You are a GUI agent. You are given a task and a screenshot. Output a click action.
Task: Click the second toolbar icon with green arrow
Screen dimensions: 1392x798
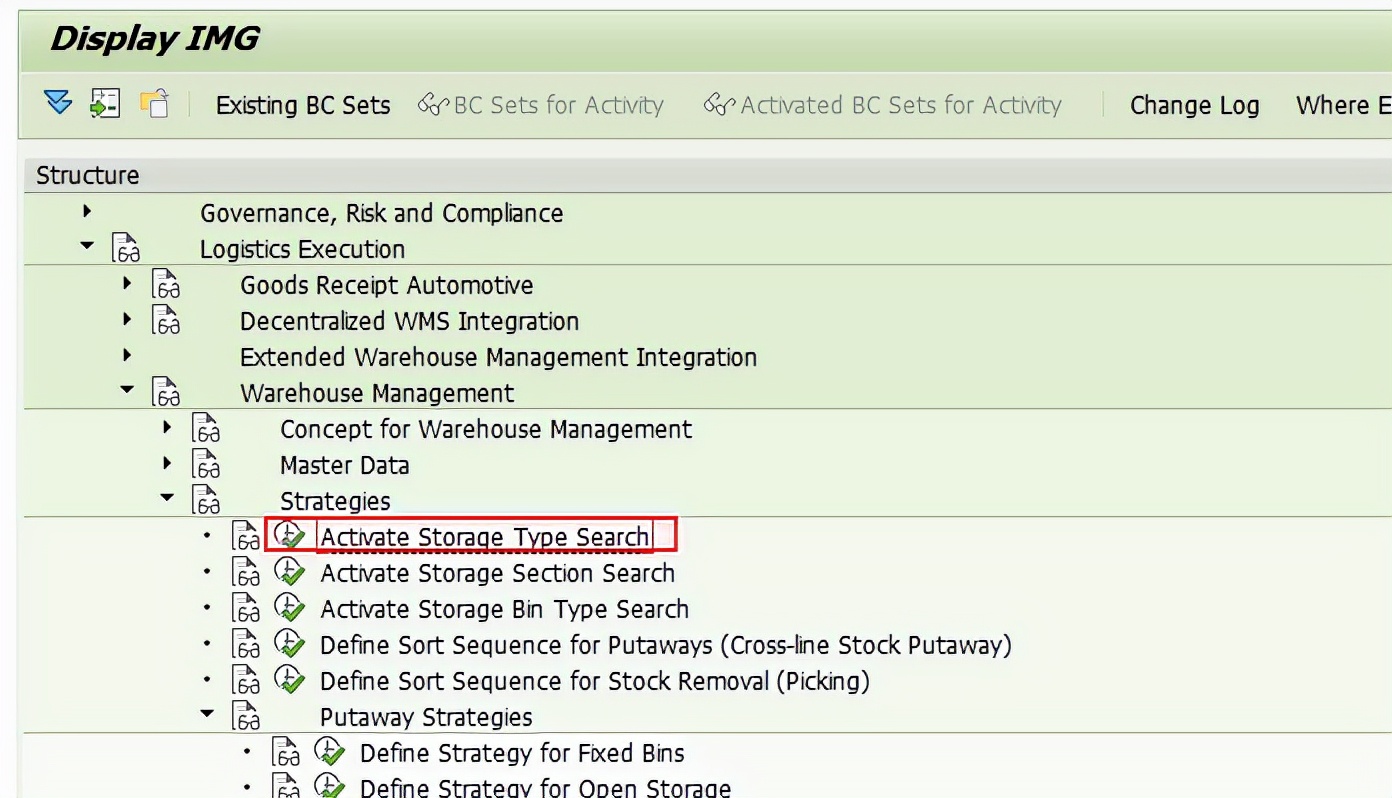pos(105,103)
